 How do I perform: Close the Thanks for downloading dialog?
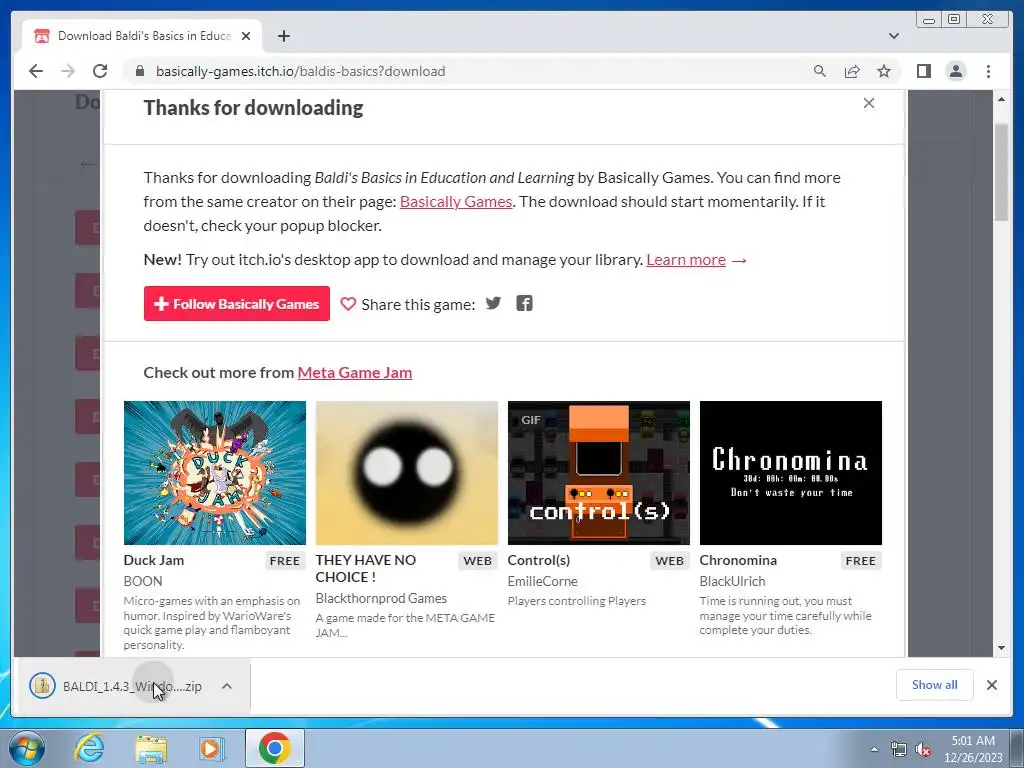click(x=869, y=103)
